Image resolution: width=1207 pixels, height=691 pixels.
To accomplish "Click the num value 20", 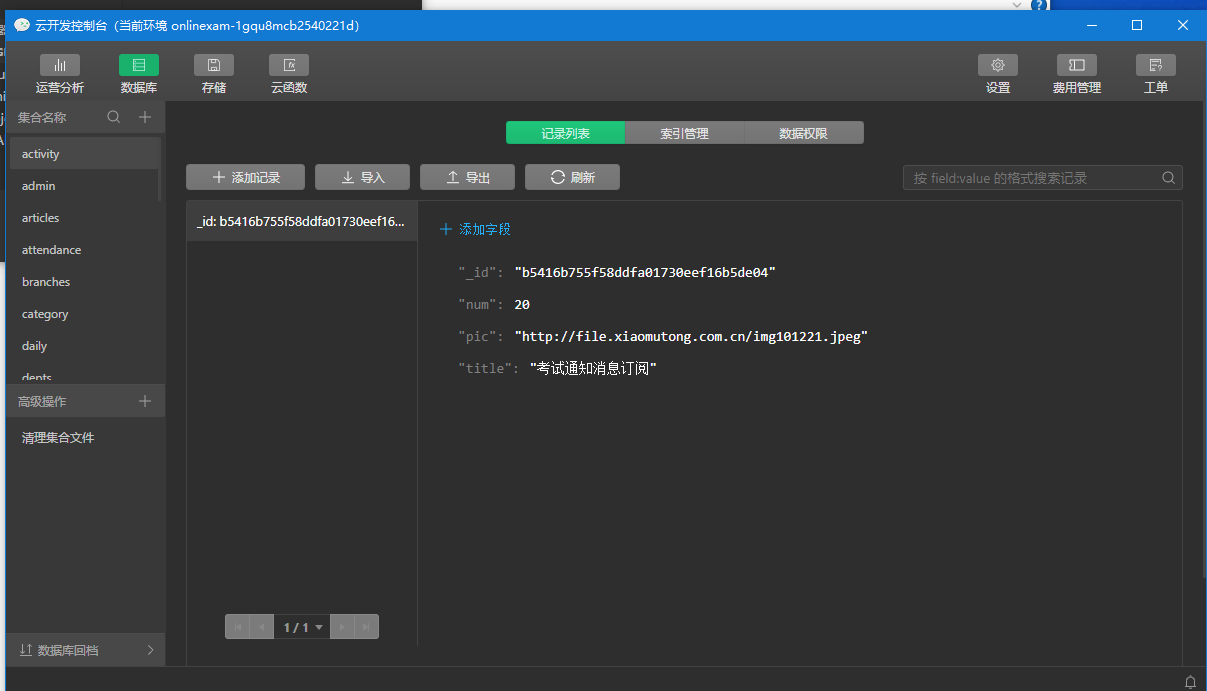I will pos(522,304).
